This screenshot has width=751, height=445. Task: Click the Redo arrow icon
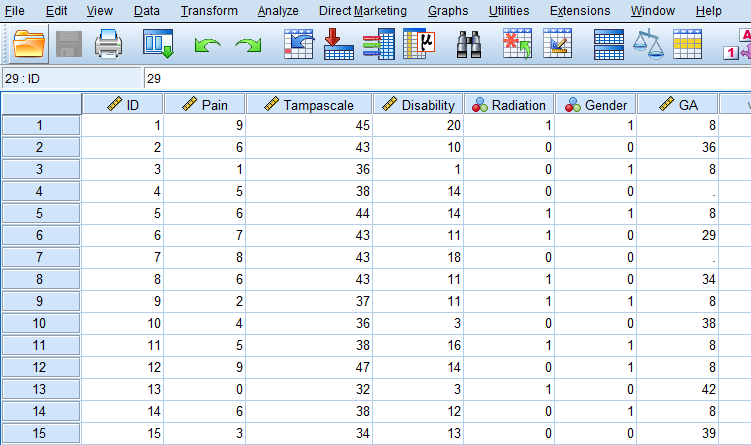pos(247,45)
